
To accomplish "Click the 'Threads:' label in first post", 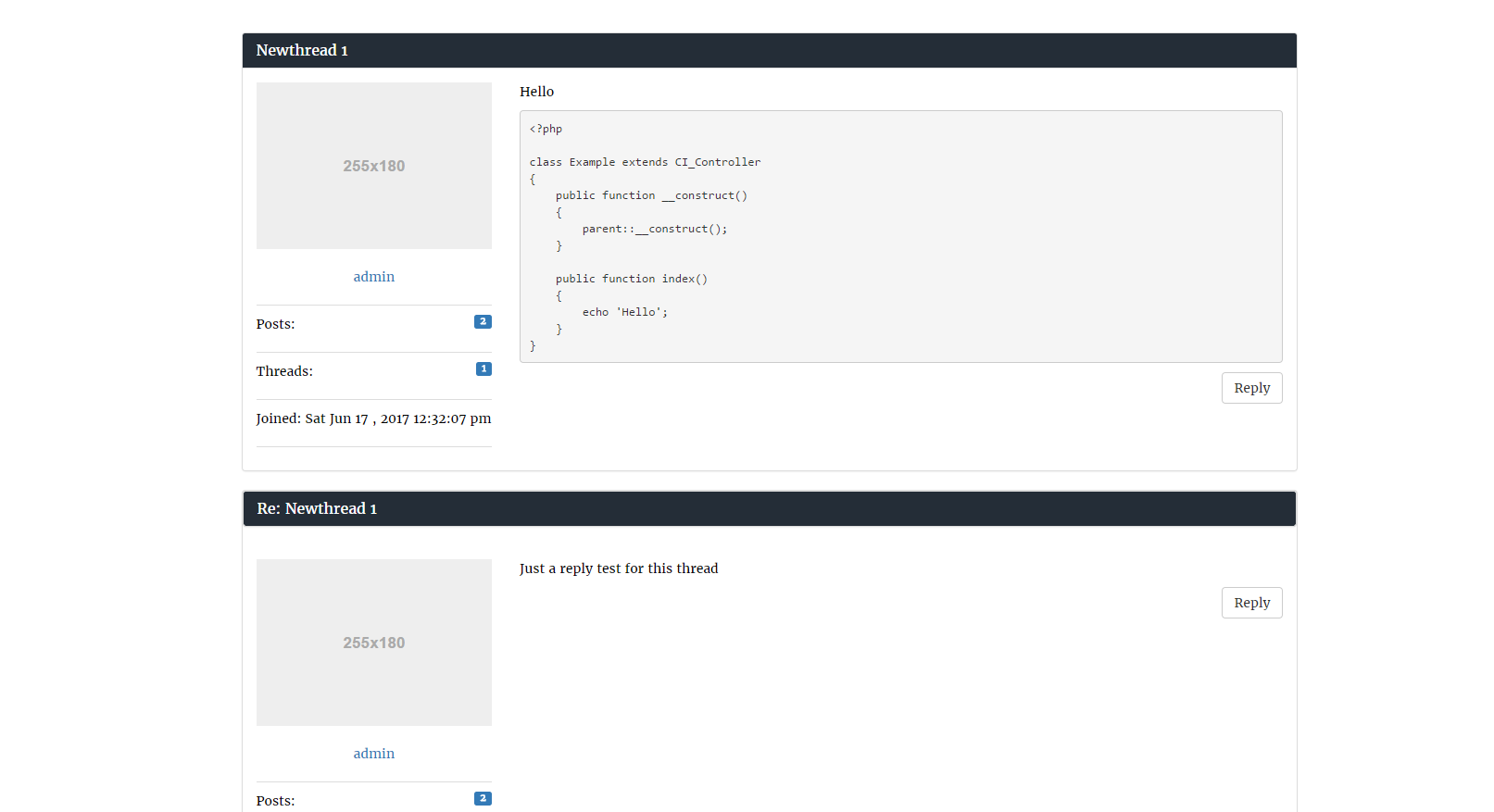I will (284, 371).
